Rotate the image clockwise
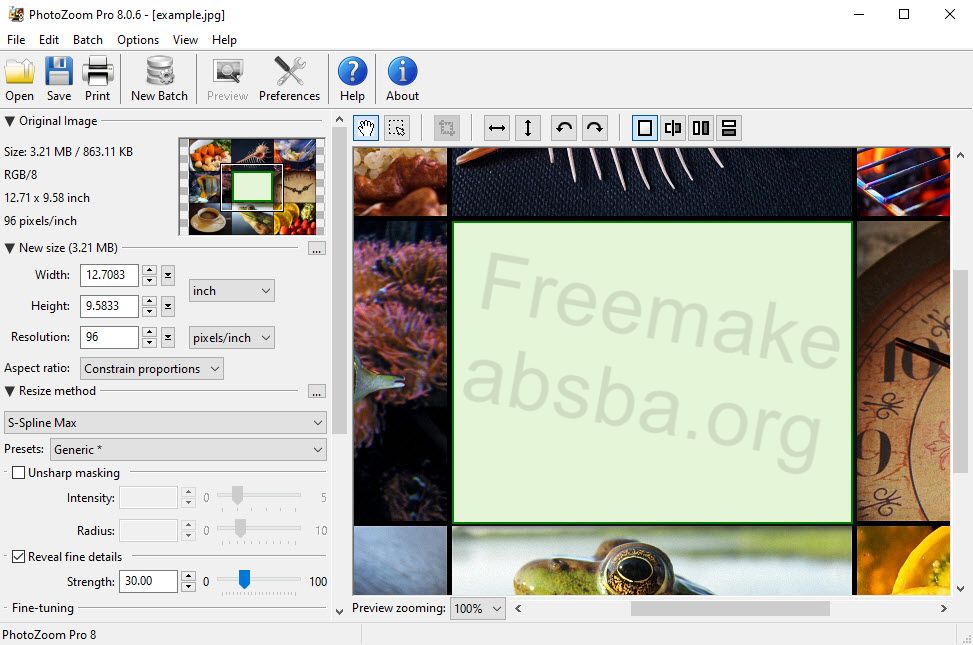The width and height of the screenshot is (973, 645). (594, 128)
